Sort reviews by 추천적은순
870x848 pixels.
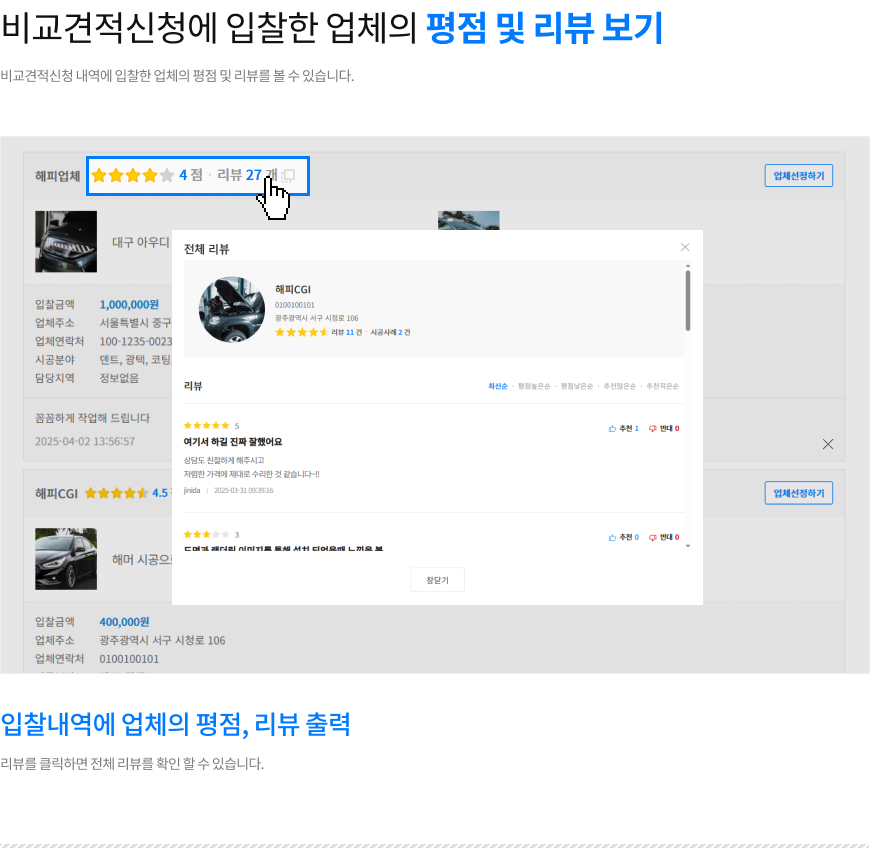click(x=662, y=386)
